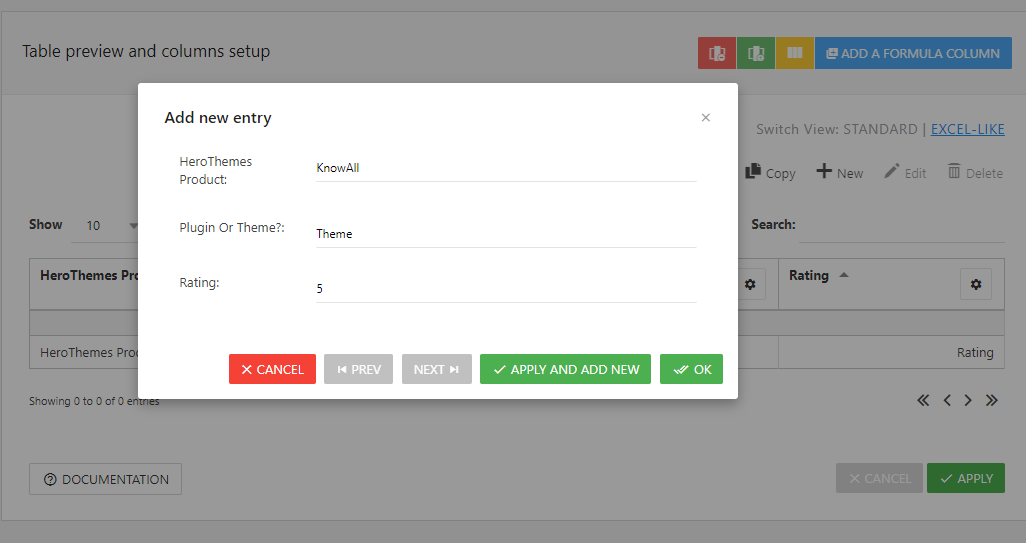Click the HeroThemes Product input field
The image size is (1026, 543).
(506, 168)
